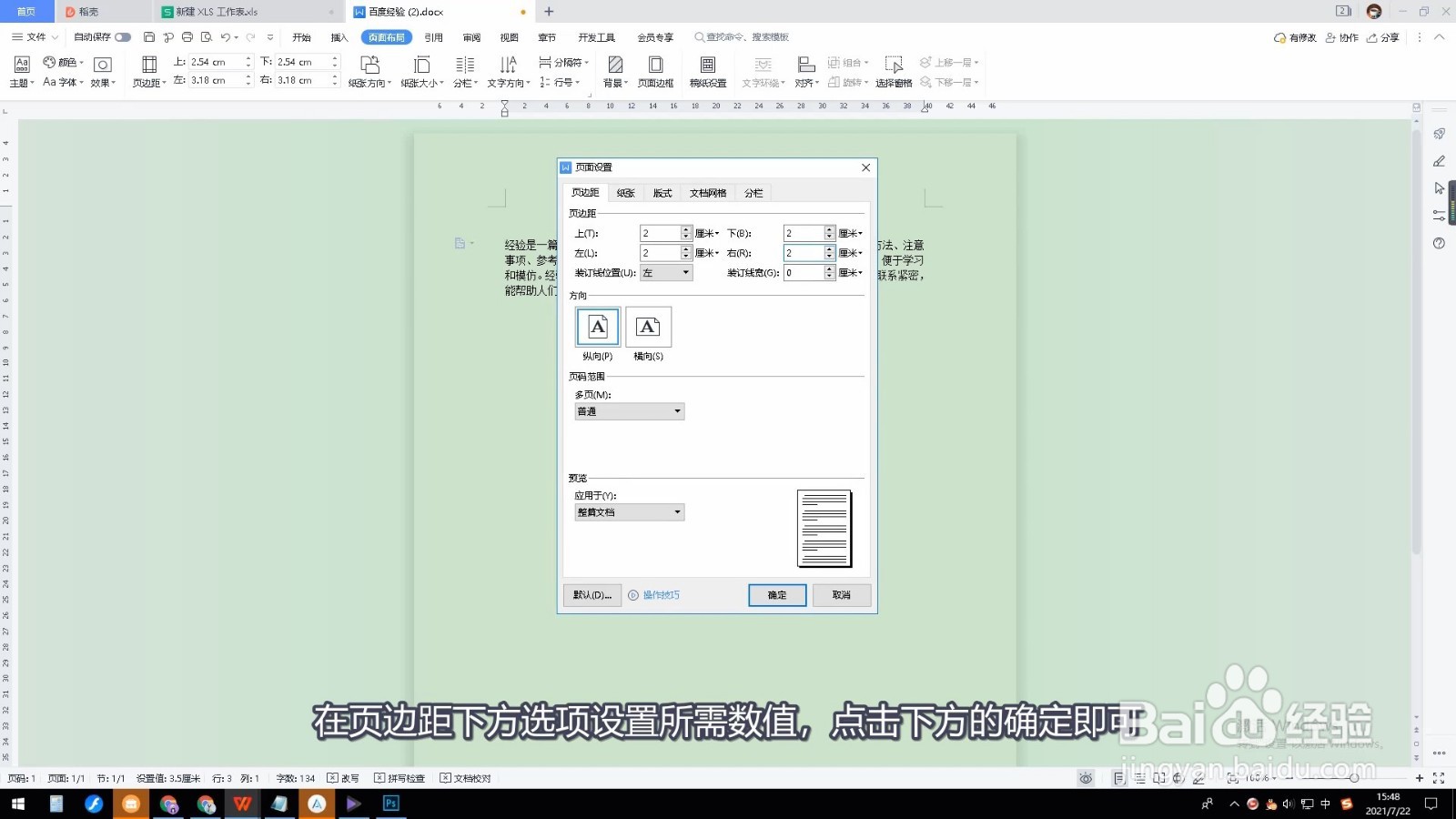1456x819 pixels.
Task: Open the 纸张方向 (paper orientation) tool
Action: [369, 72]
